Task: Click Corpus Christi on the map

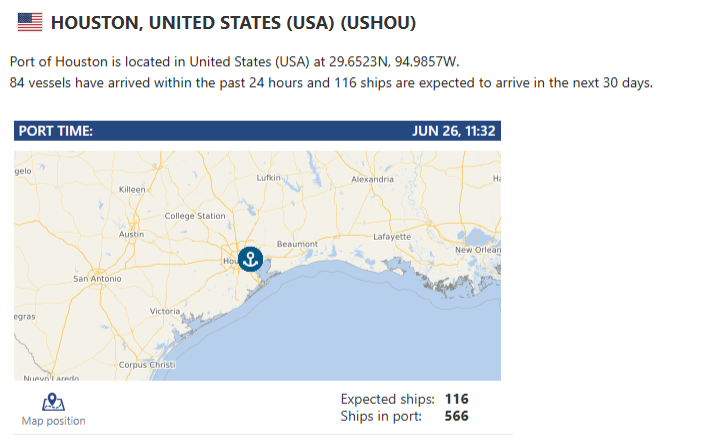Action: click(x=147, y=364)
